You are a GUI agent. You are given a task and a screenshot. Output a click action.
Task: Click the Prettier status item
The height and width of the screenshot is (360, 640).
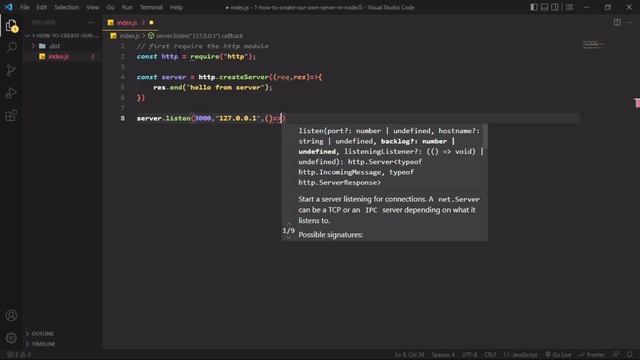592,354
